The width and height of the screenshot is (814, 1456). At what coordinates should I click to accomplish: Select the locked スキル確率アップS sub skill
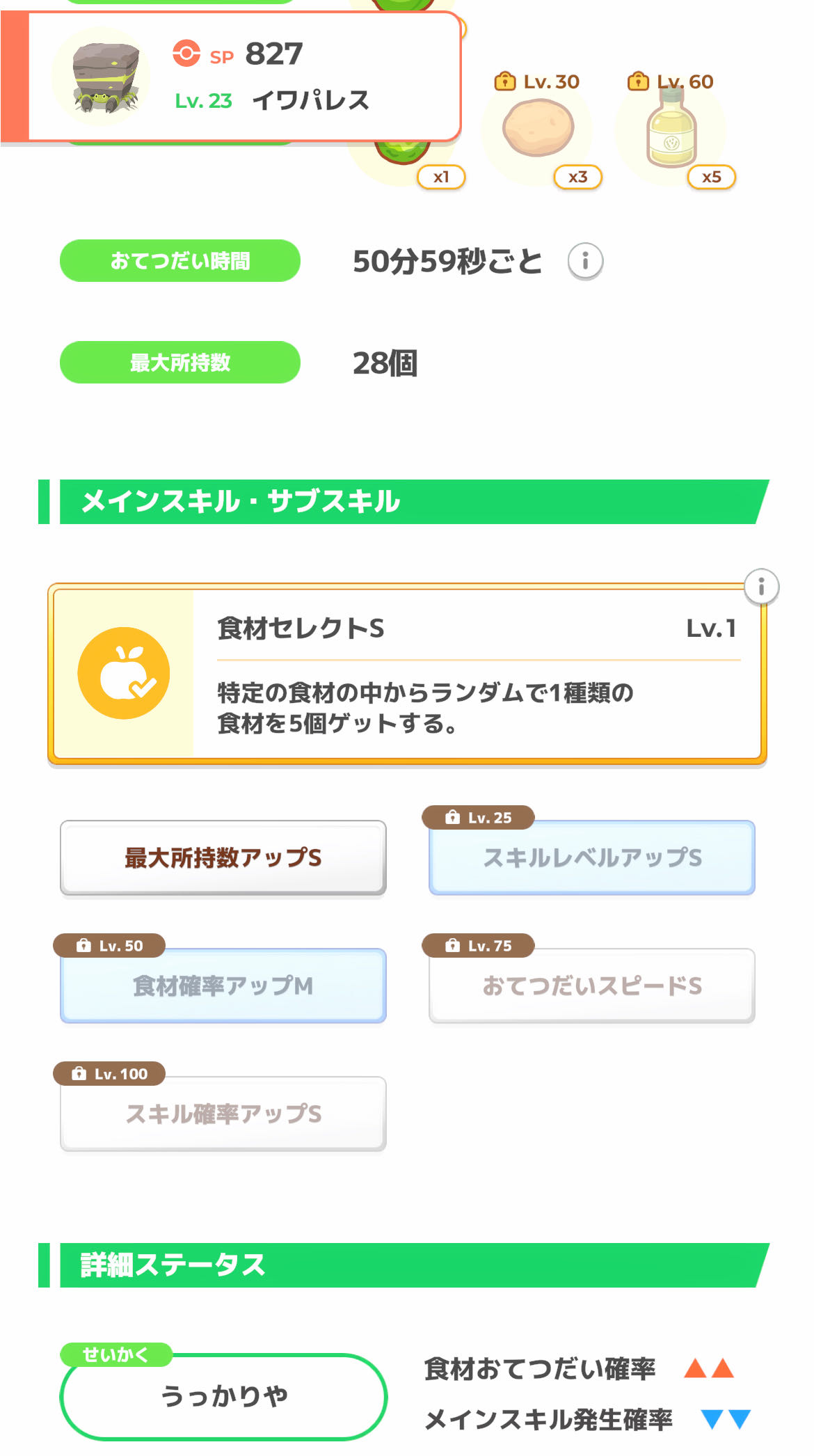223,1114
